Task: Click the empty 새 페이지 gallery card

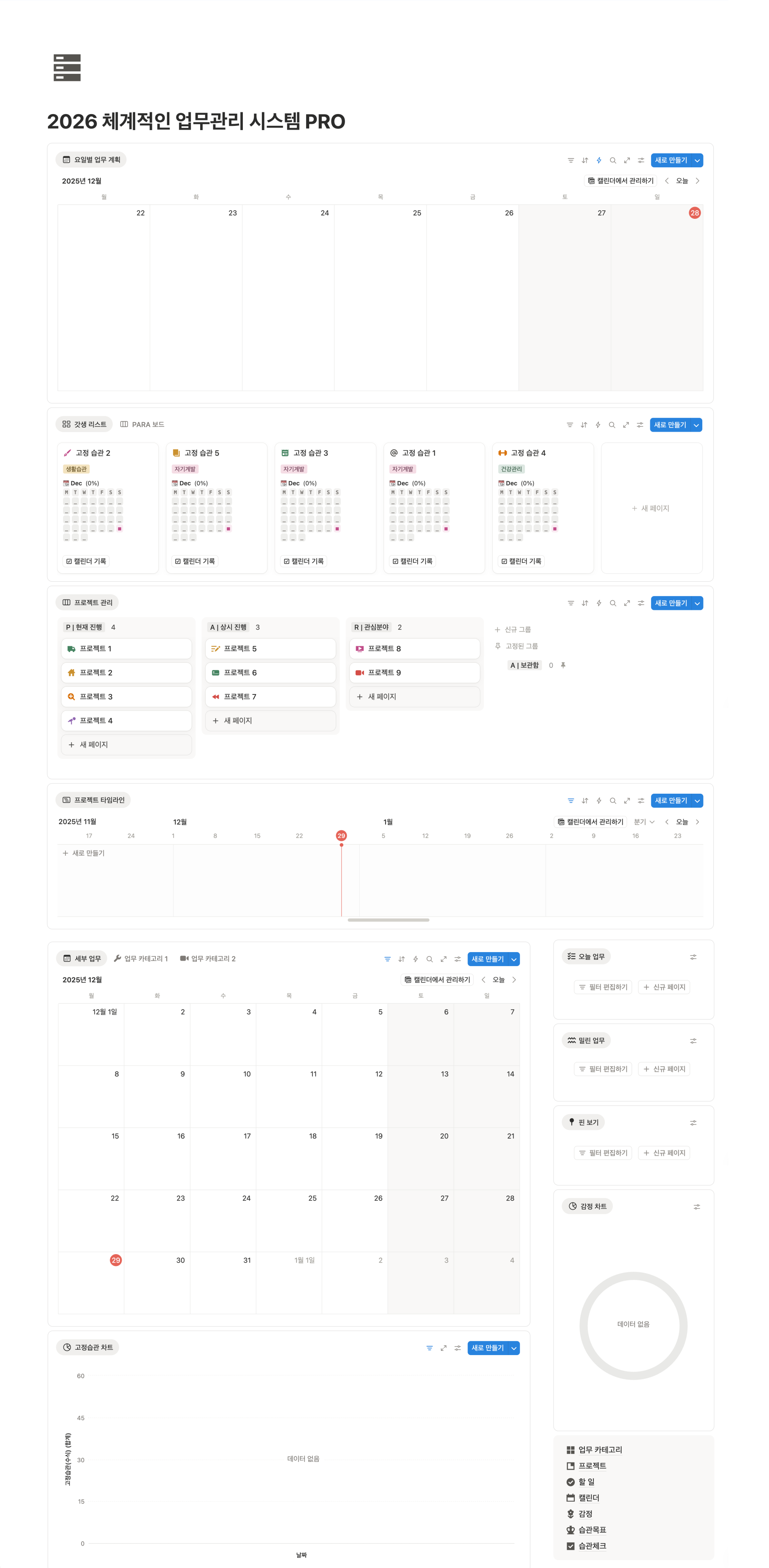Action: pyautogui.click(x=651, y=508)
